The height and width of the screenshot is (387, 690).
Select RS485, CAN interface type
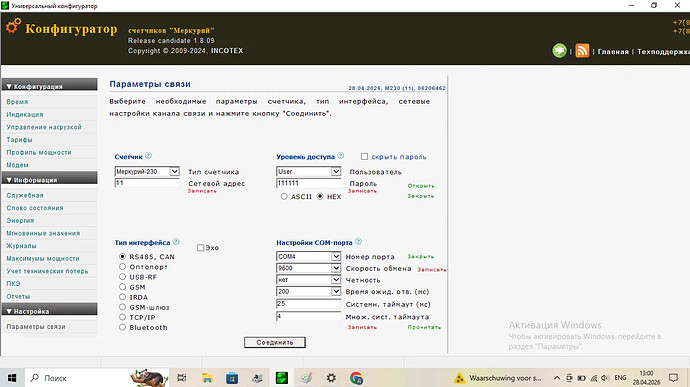coord(122,256)
